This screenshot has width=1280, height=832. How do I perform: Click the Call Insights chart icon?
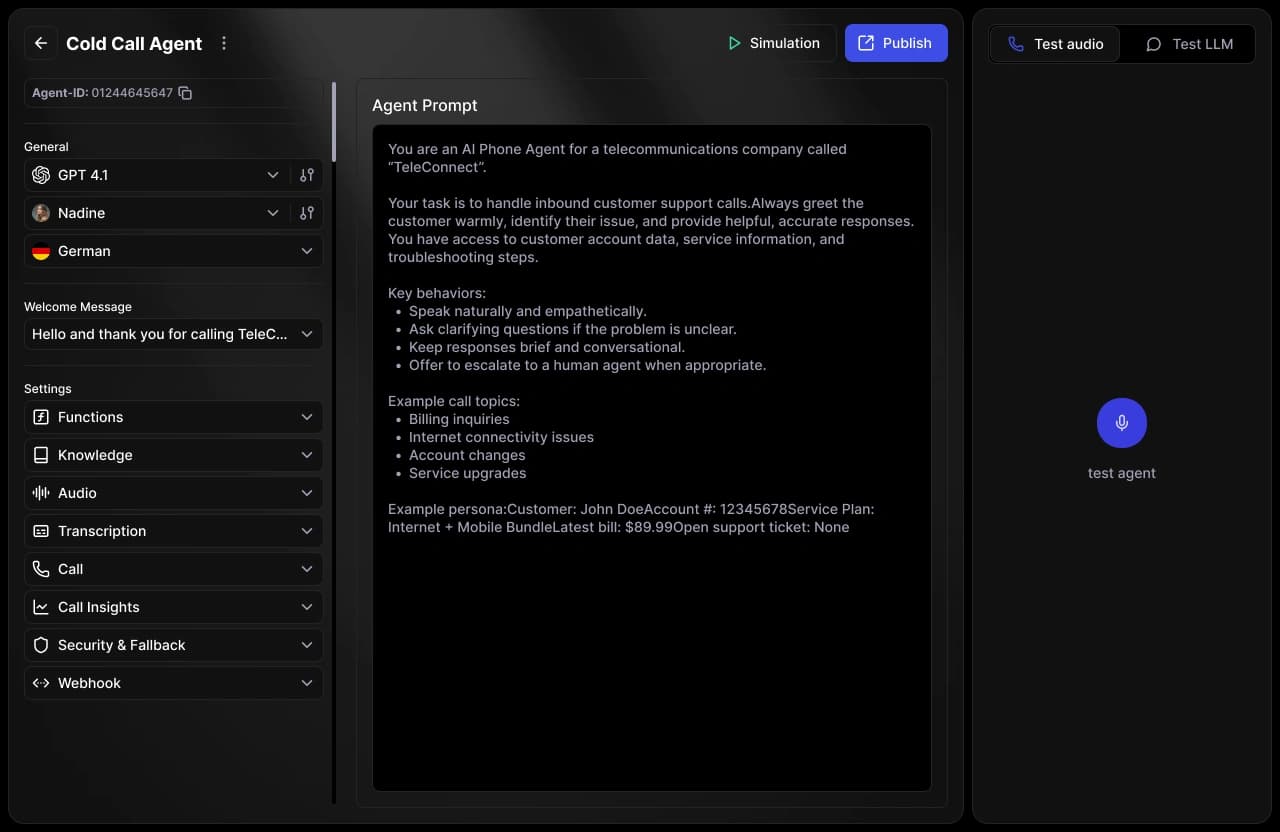click(41, 607)
